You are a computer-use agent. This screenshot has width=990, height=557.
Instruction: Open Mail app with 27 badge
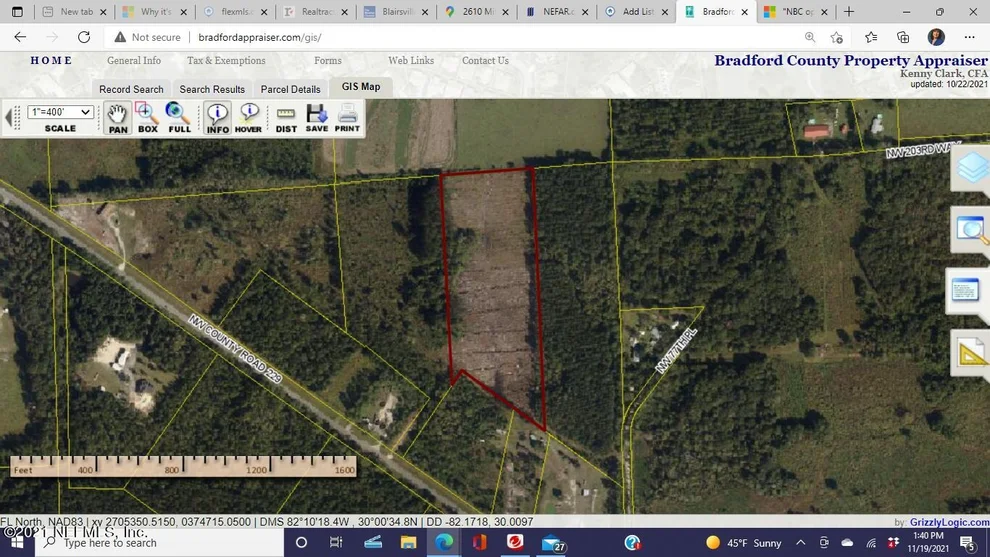click(x=553, y=543)
